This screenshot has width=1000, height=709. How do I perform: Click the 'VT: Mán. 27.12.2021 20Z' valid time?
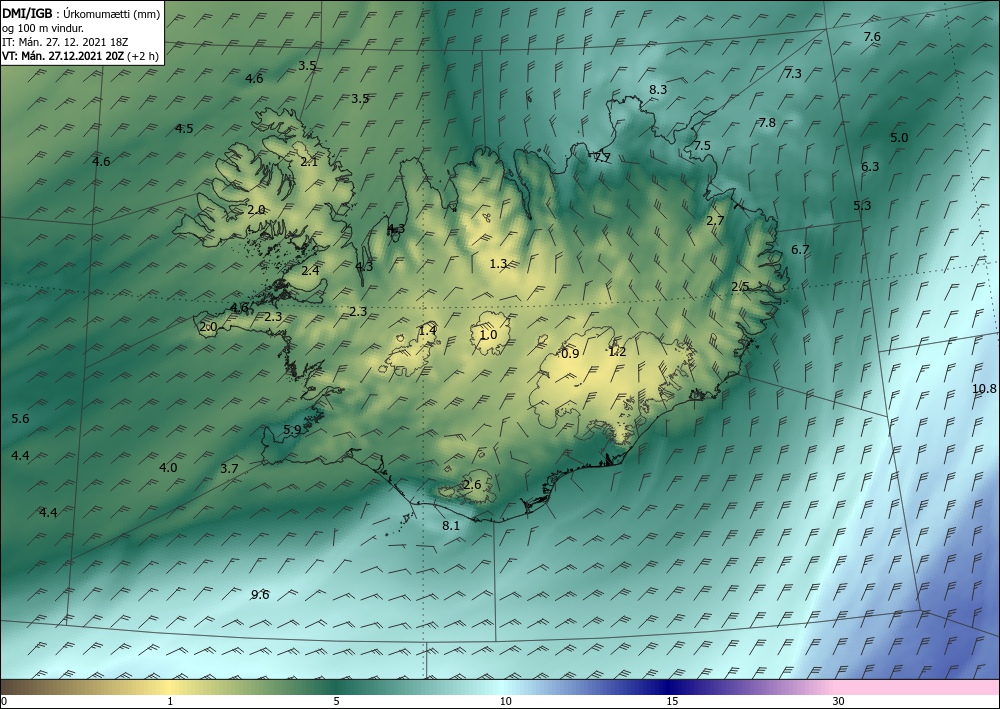point(63,56)
